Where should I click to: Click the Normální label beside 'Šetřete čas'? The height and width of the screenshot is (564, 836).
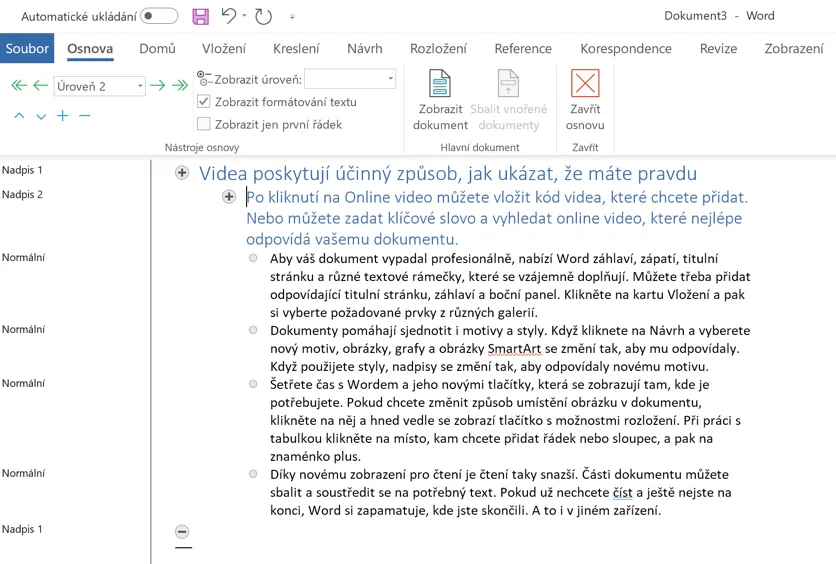pyautogui.click(x=23, y=383)
